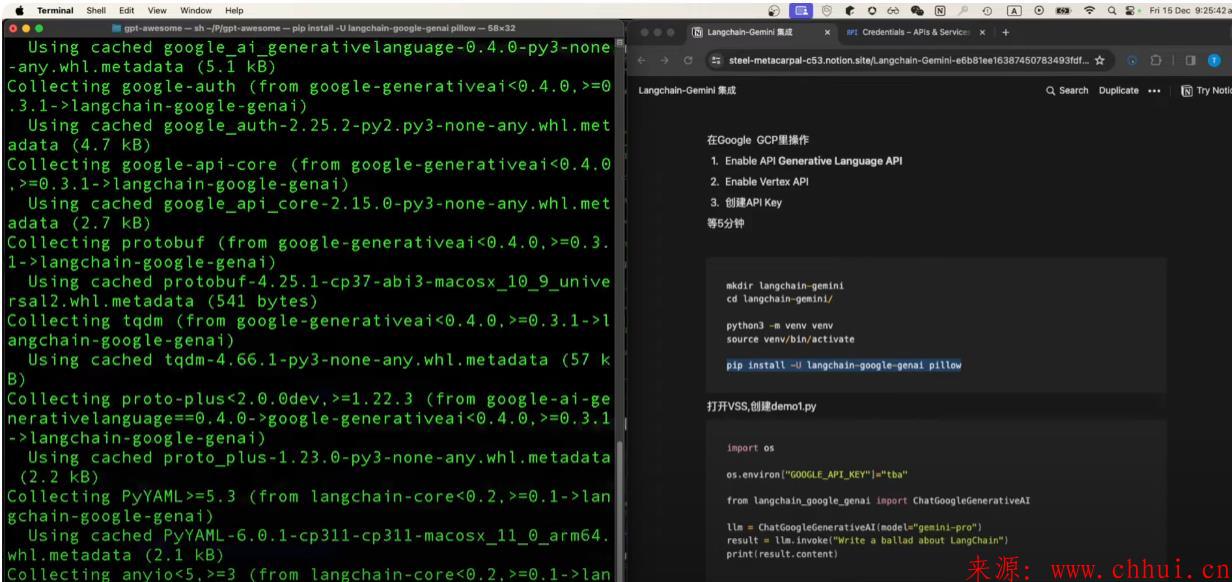Open the Shell menu
The width and height of the screenshot is (1232, 582).
click(x=97, y=10)
